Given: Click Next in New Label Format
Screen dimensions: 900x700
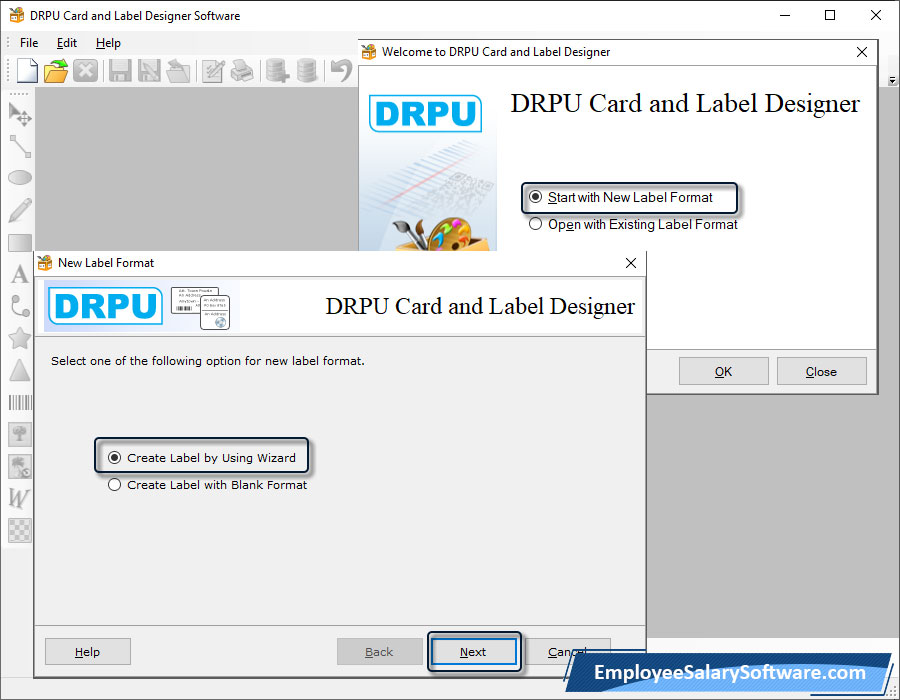Looking at the screenshot, I should [474, 652].
